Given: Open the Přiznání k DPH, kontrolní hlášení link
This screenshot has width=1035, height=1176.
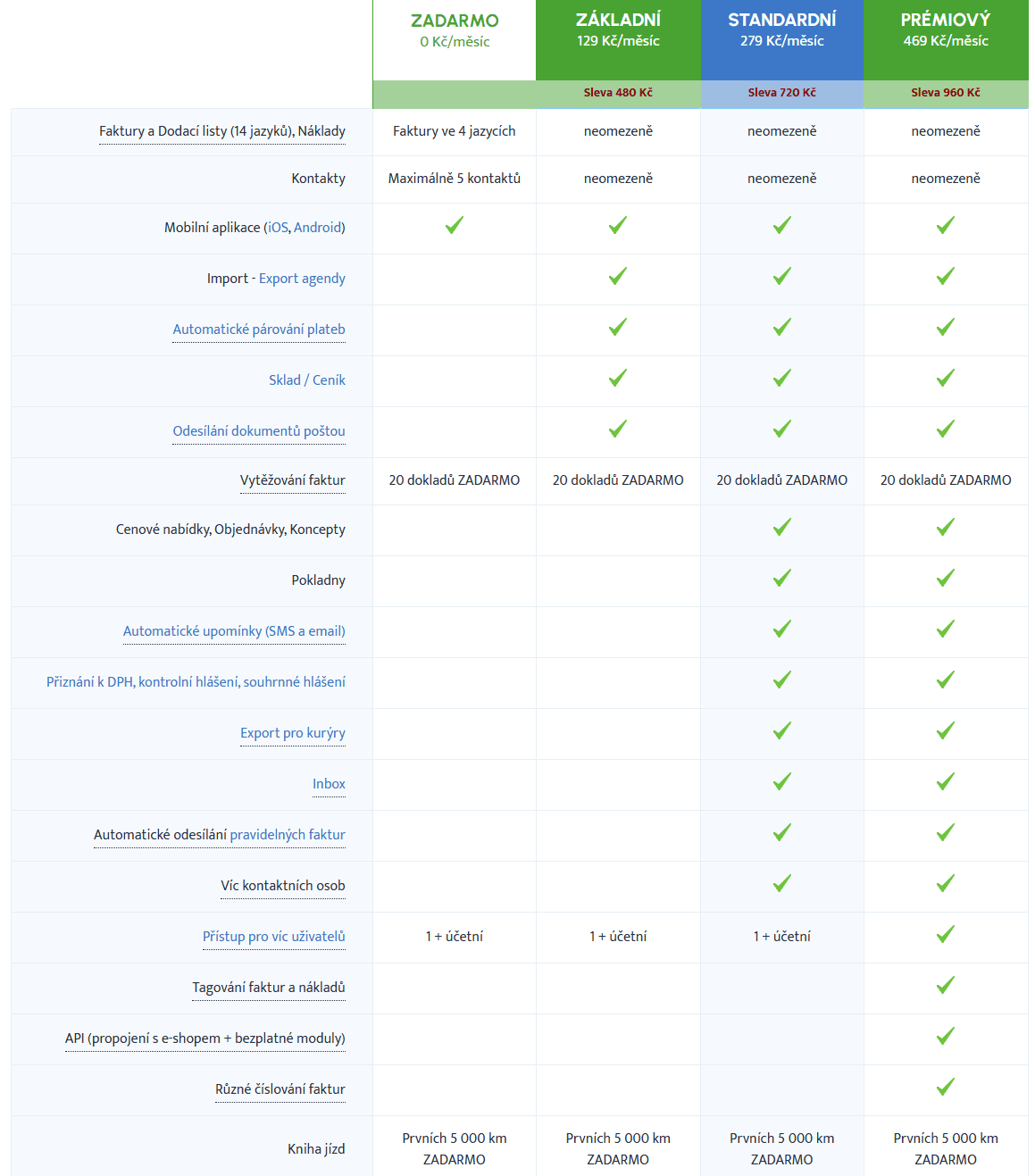Looking at the screenshot, I should tap(196, 682).
